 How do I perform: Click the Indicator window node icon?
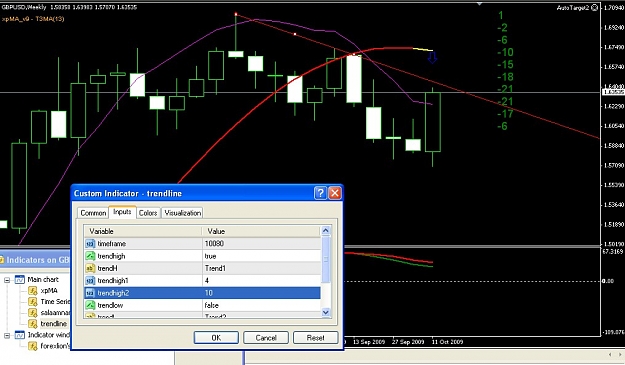[x=20, y=335]
